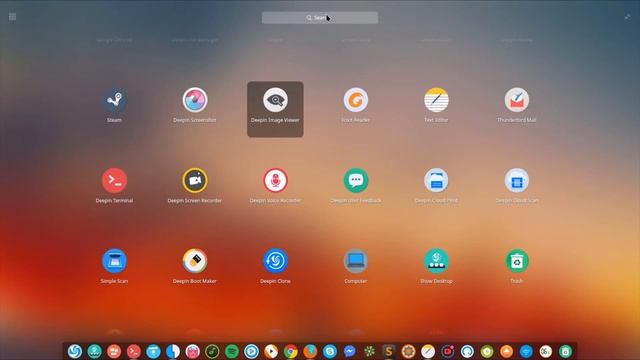Exit fullscreen launcher mode icon
Viewport: 640px width, 360px height.
click(627, 17)
